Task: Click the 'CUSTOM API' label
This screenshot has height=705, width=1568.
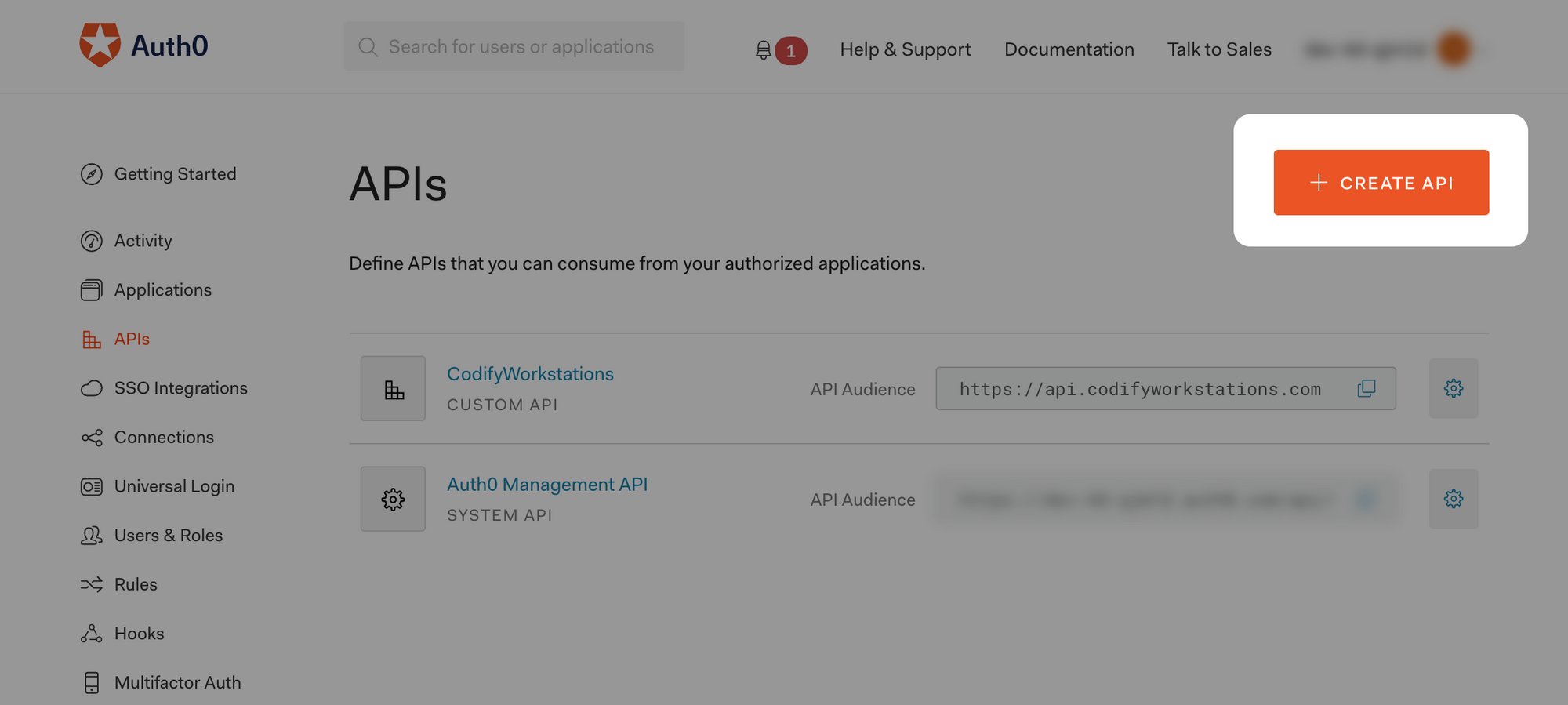Action: tap(503, 405)
